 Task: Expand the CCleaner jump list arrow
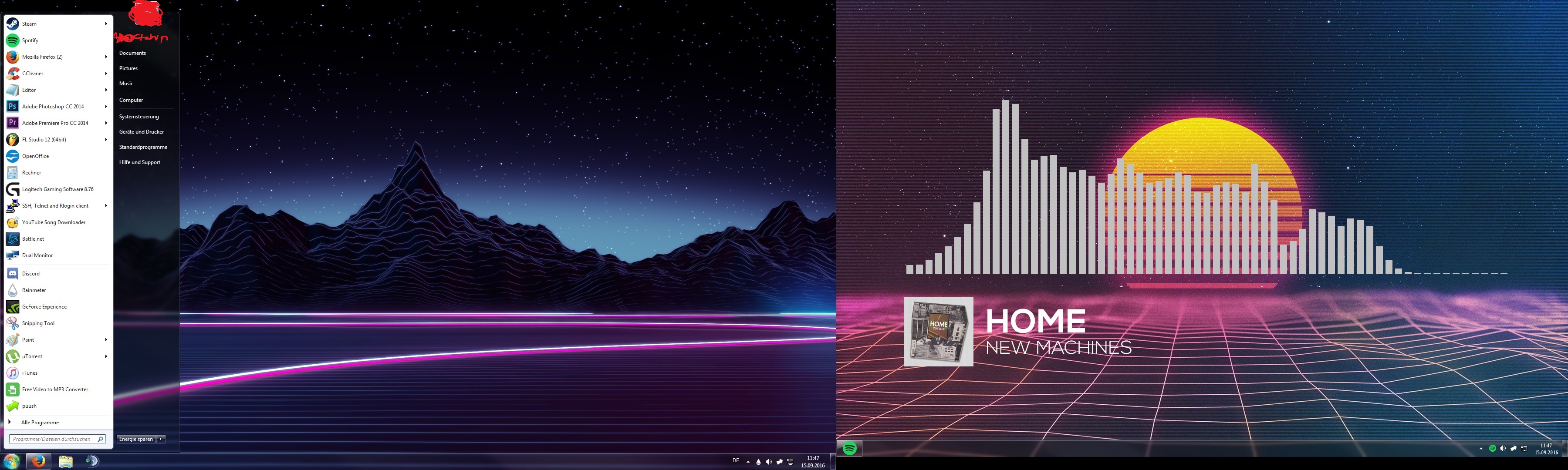(106, 74)
